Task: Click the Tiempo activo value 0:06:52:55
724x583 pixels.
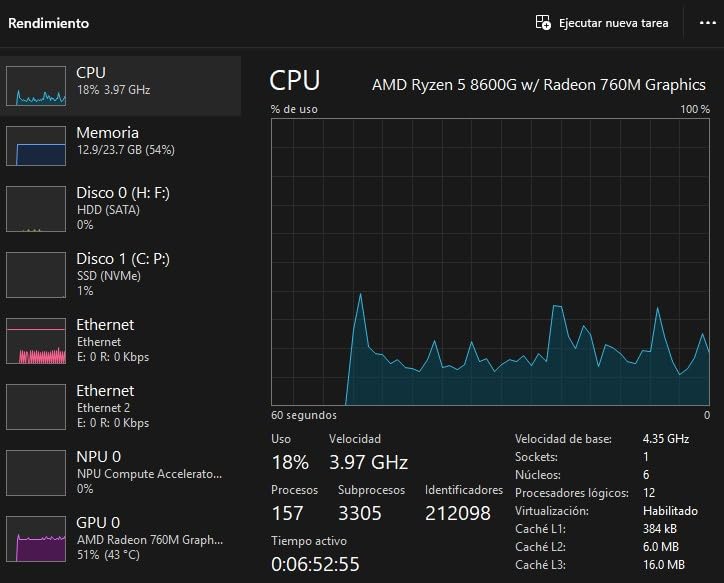Action: (x=315, y=564)
